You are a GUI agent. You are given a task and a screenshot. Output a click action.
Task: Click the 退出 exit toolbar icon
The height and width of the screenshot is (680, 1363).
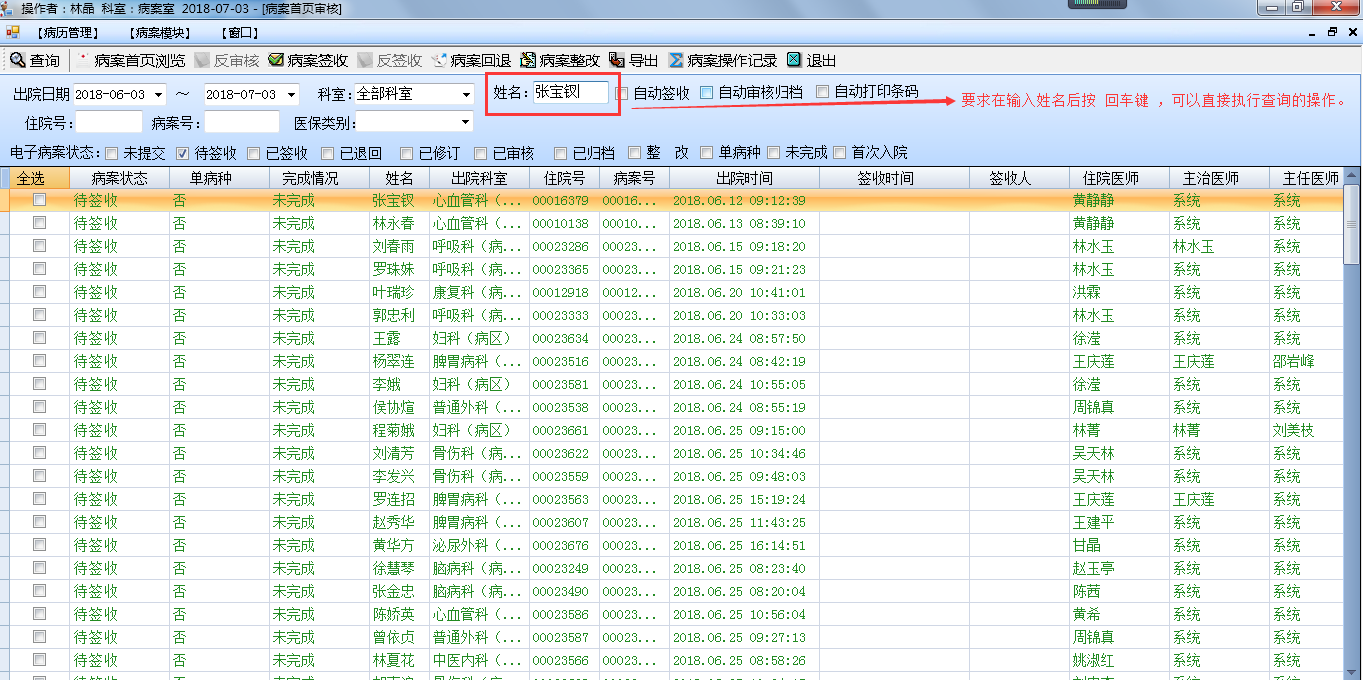[x=795, y=60]
